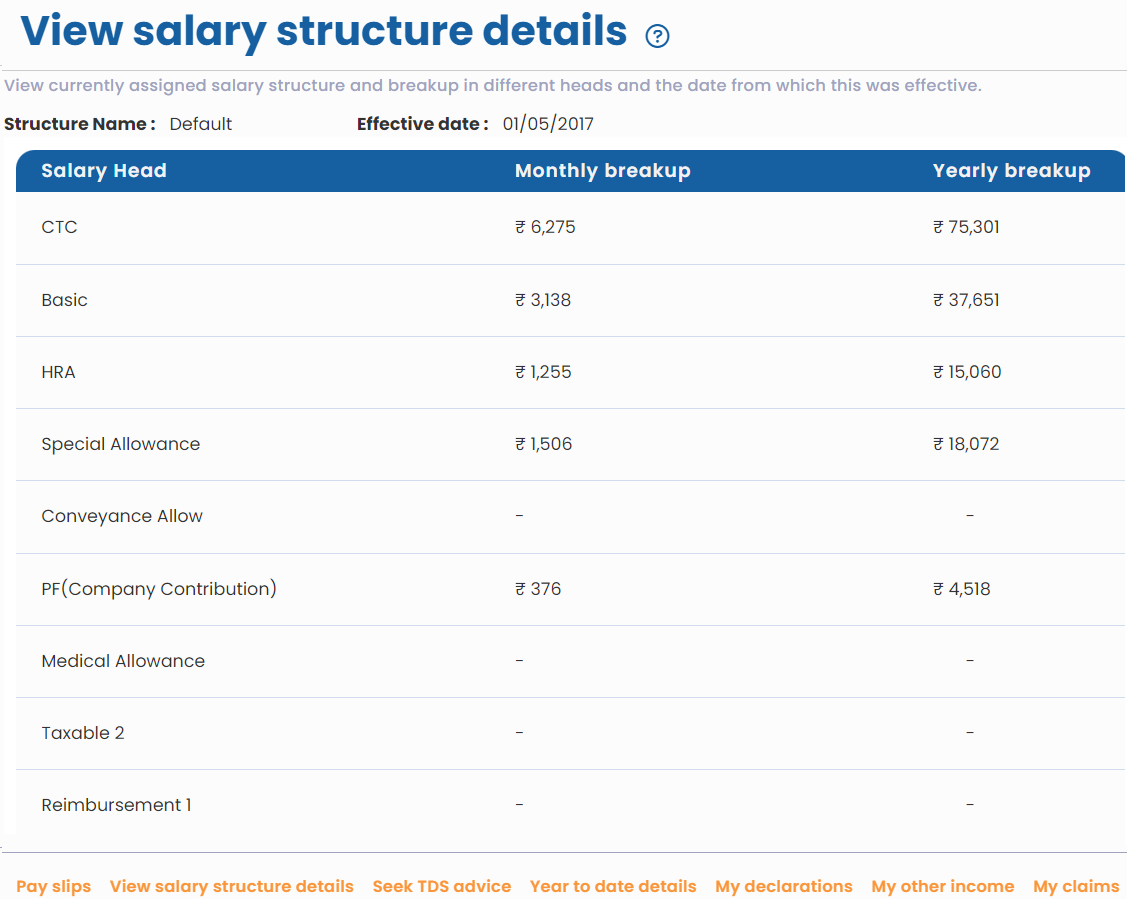Click the rupee value next to CTC monthly

click(x=545, y=227)
